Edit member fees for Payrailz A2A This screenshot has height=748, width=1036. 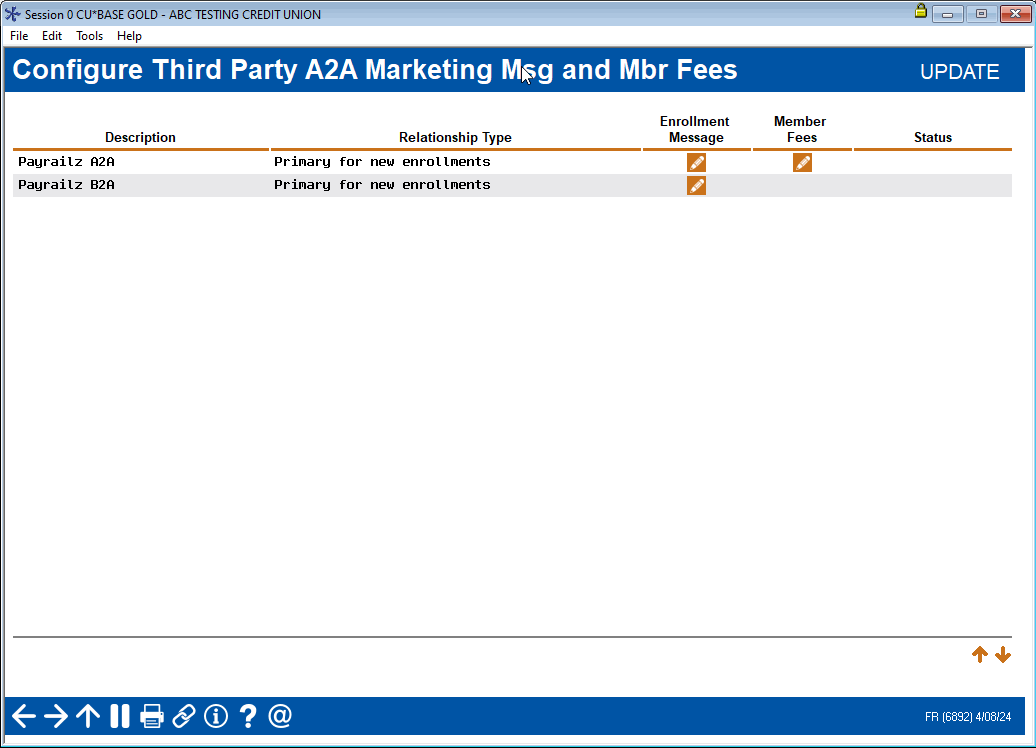(802, 163)
